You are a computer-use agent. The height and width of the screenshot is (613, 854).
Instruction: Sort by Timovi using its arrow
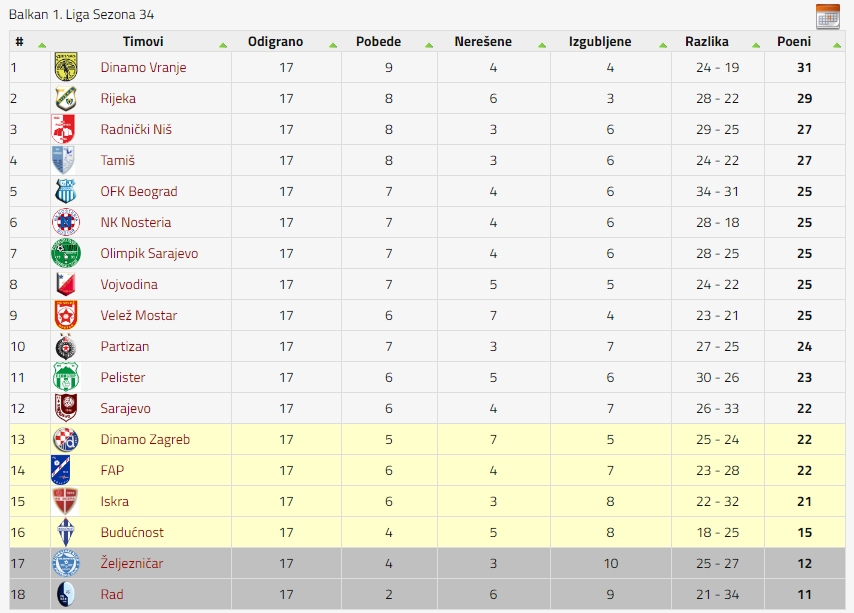(x=223, y=45)
